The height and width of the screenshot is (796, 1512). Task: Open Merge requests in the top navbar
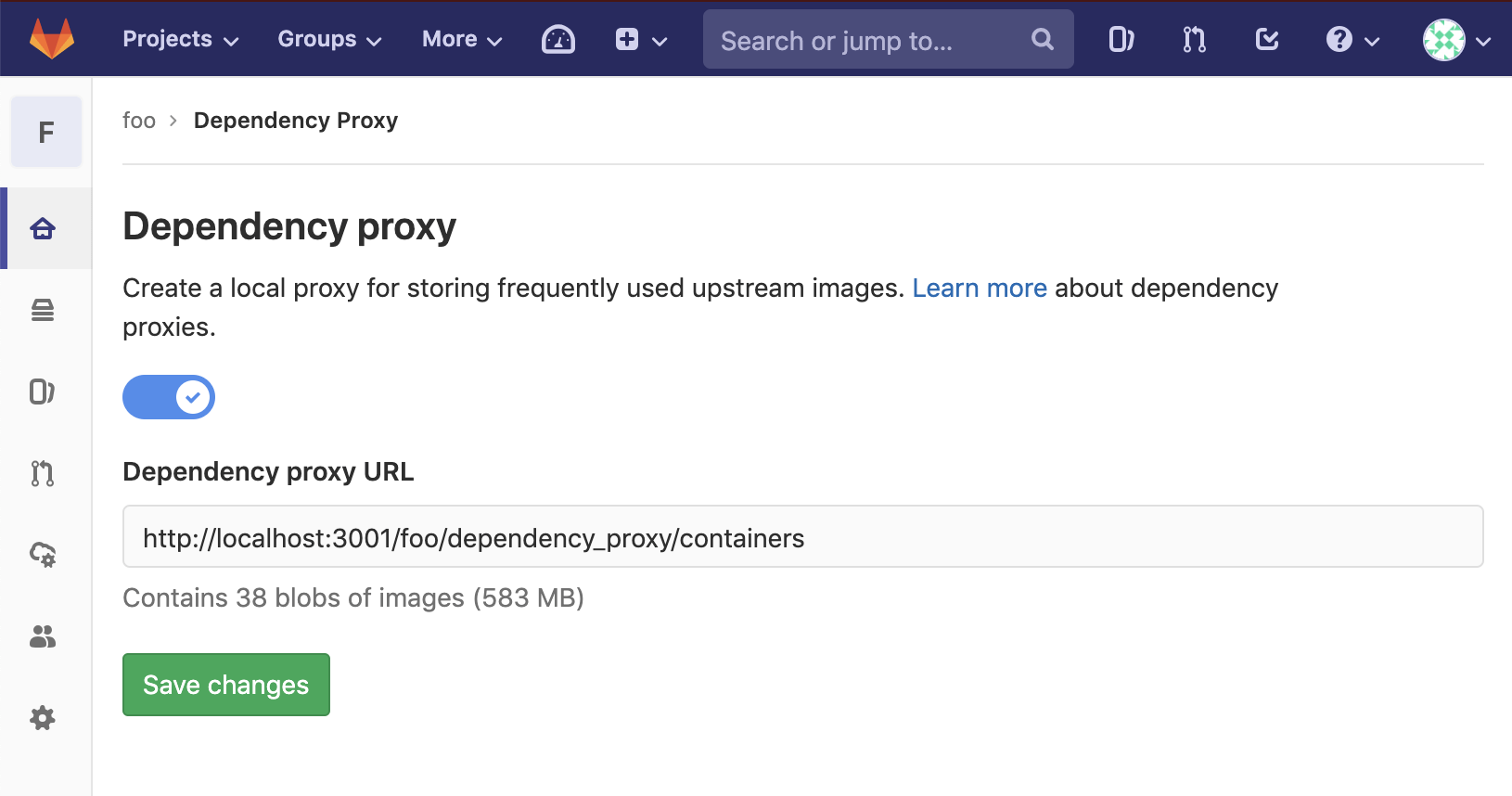click(1194, 39)
